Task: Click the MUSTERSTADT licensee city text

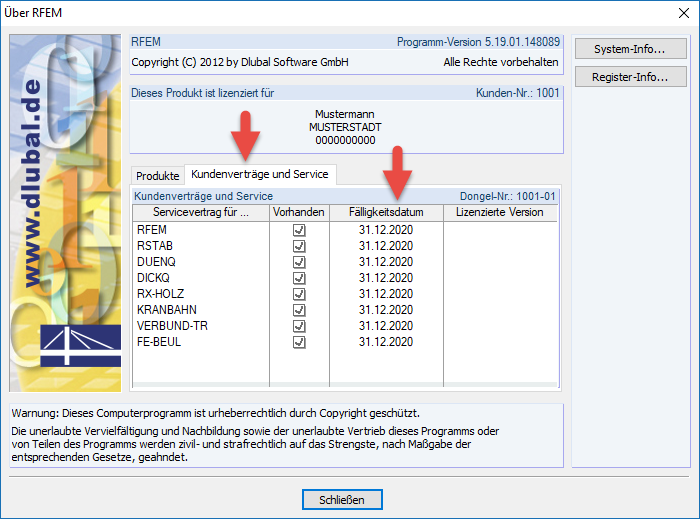Action: (345, 127)
